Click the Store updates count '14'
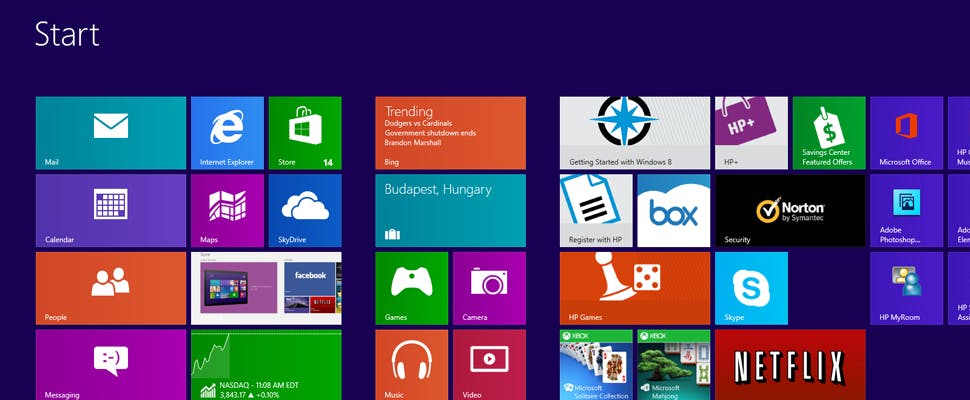The image size is (970, 400). (328, 163)
